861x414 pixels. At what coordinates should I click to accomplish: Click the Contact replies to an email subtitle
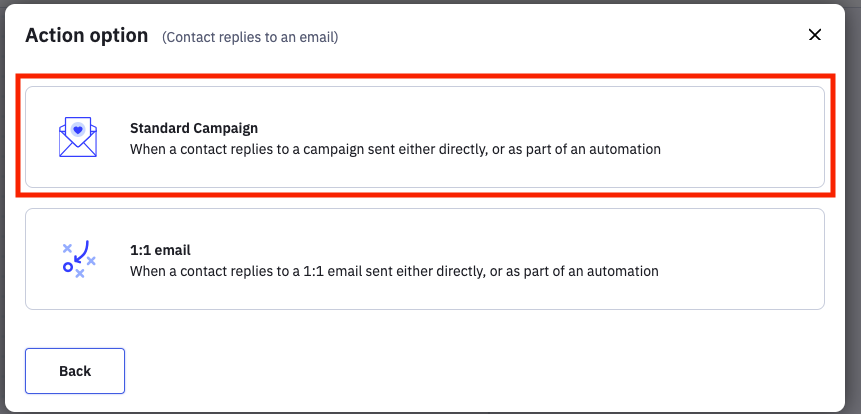[250, 37]
